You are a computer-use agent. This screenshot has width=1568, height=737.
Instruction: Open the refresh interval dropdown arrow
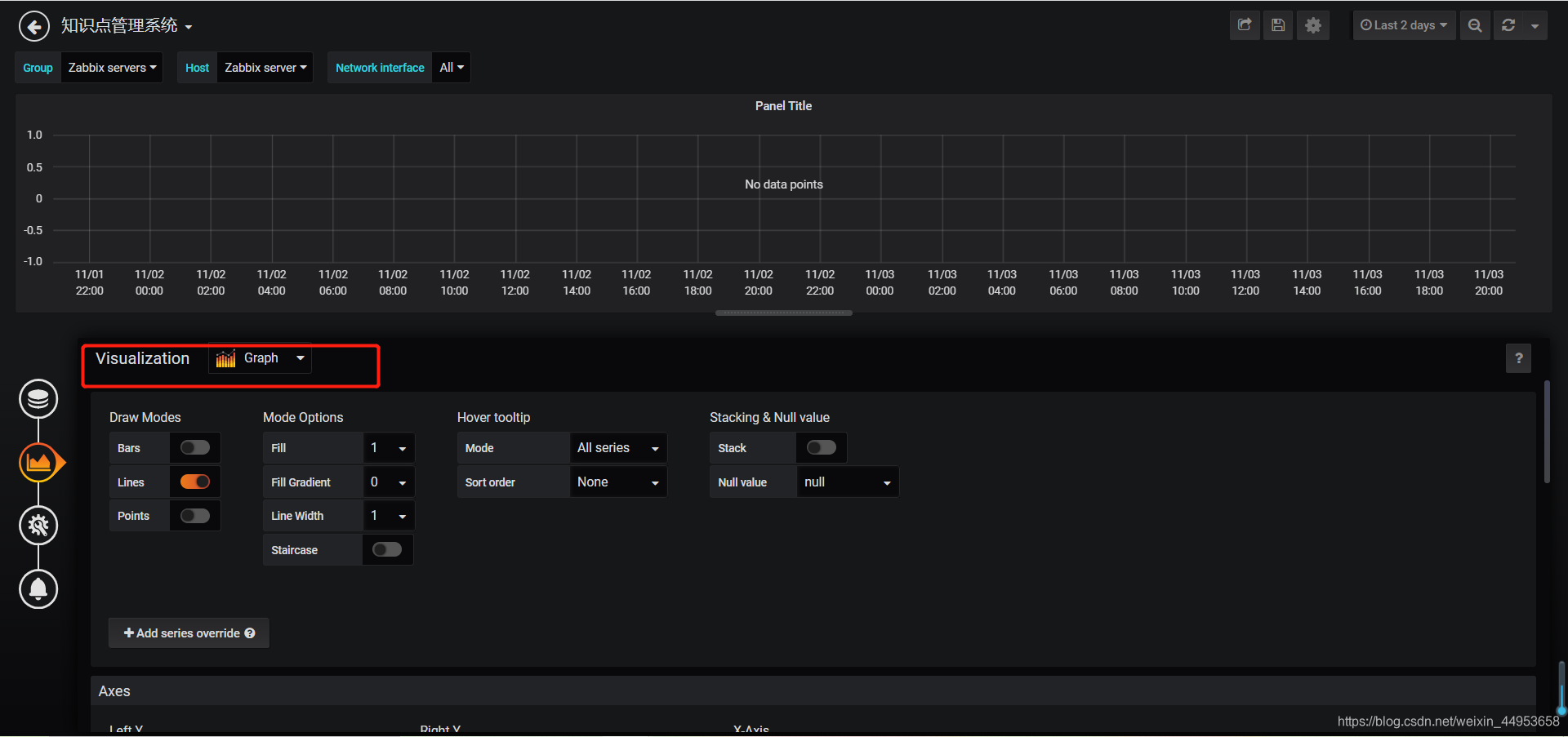pos(1535,25)
